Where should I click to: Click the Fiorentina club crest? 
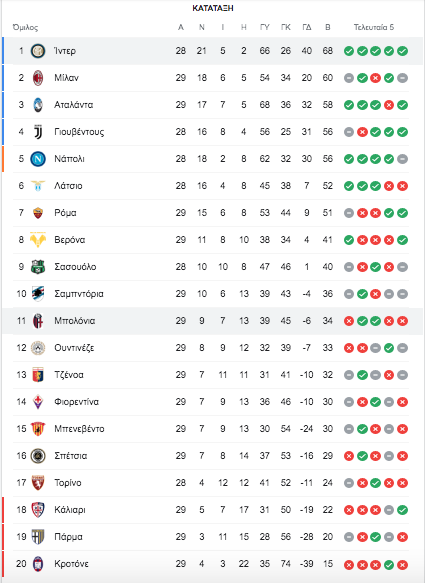point(38,402)
